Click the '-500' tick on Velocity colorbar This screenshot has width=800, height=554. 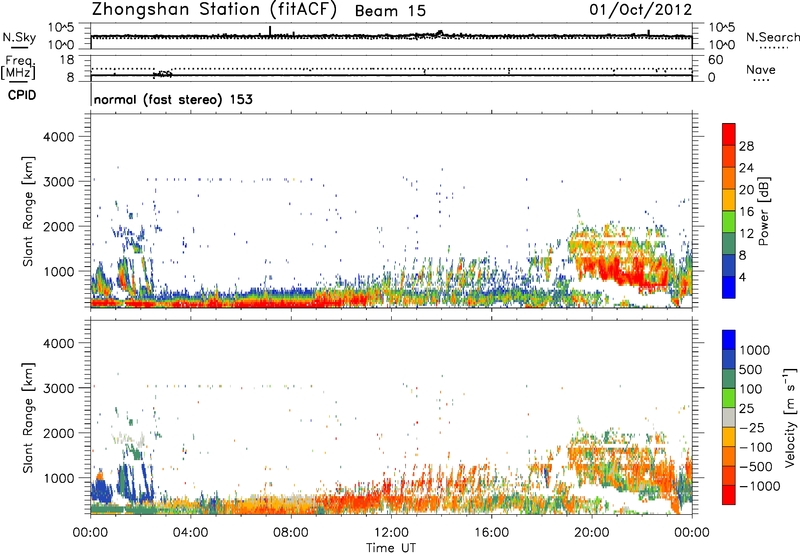[x=756, y=467]
